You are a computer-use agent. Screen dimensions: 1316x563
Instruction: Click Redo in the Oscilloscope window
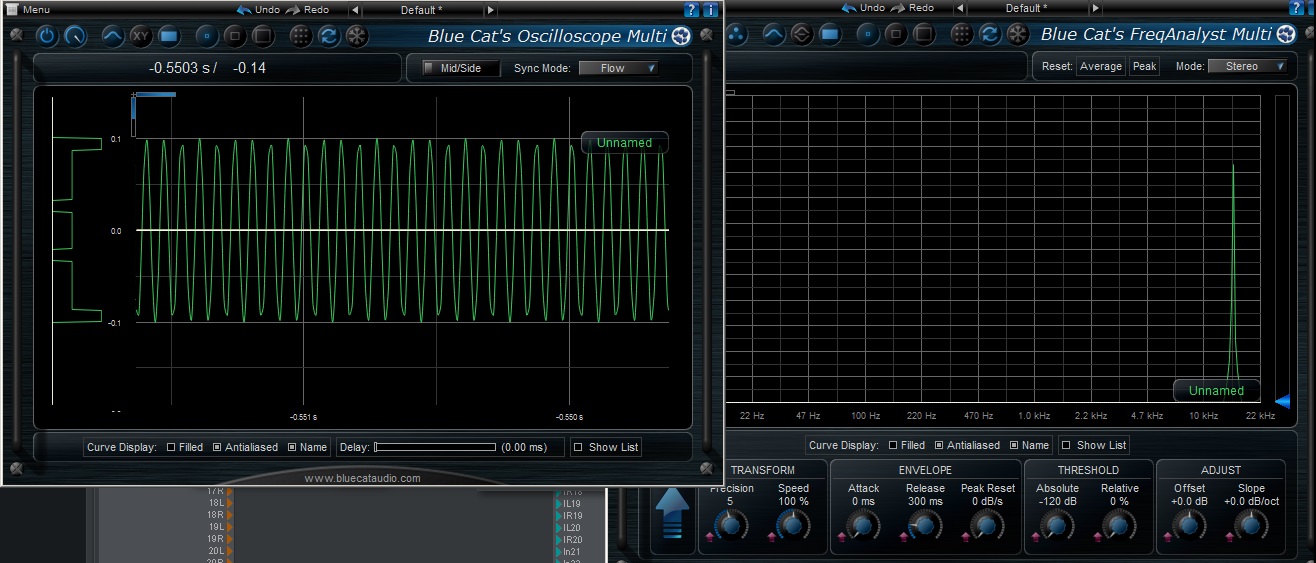(x=308, y=9)
